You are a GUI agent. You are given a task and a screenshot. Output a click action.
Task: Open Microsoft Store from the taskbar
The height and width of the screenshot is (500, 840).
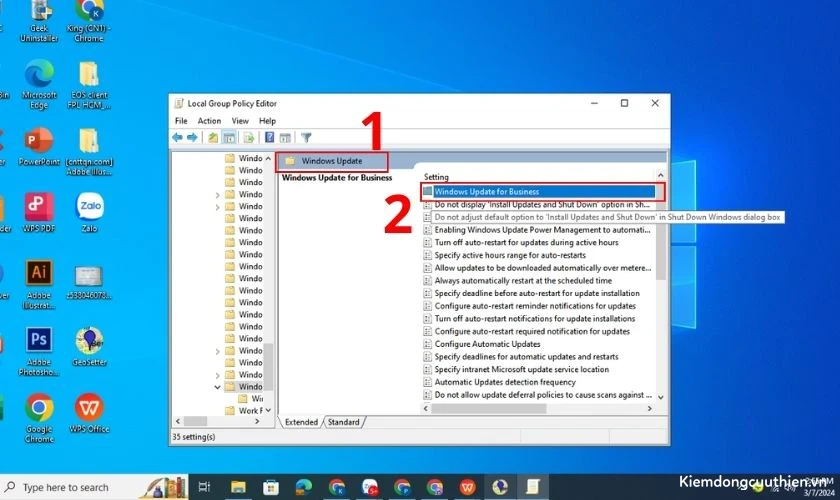coord(271,487)
